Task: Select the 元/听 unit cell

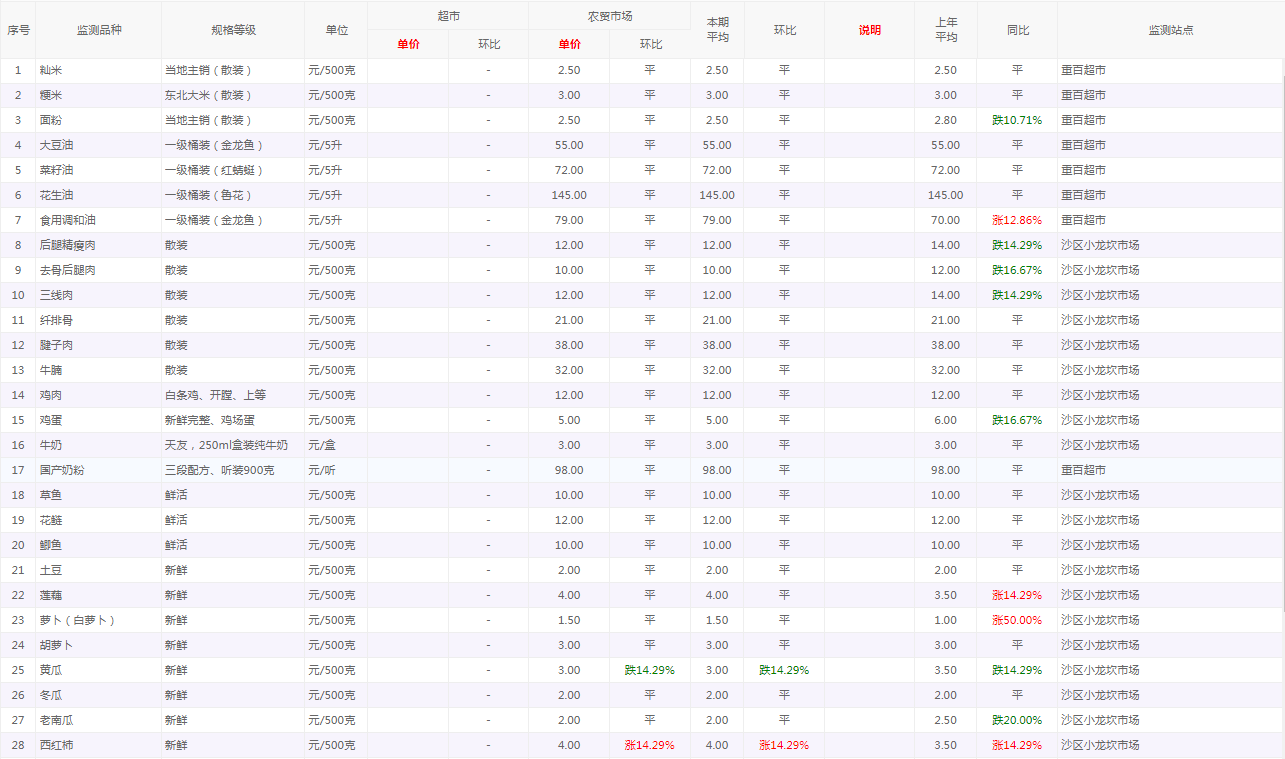Action: pyautogui.click(x=324, y=470)
